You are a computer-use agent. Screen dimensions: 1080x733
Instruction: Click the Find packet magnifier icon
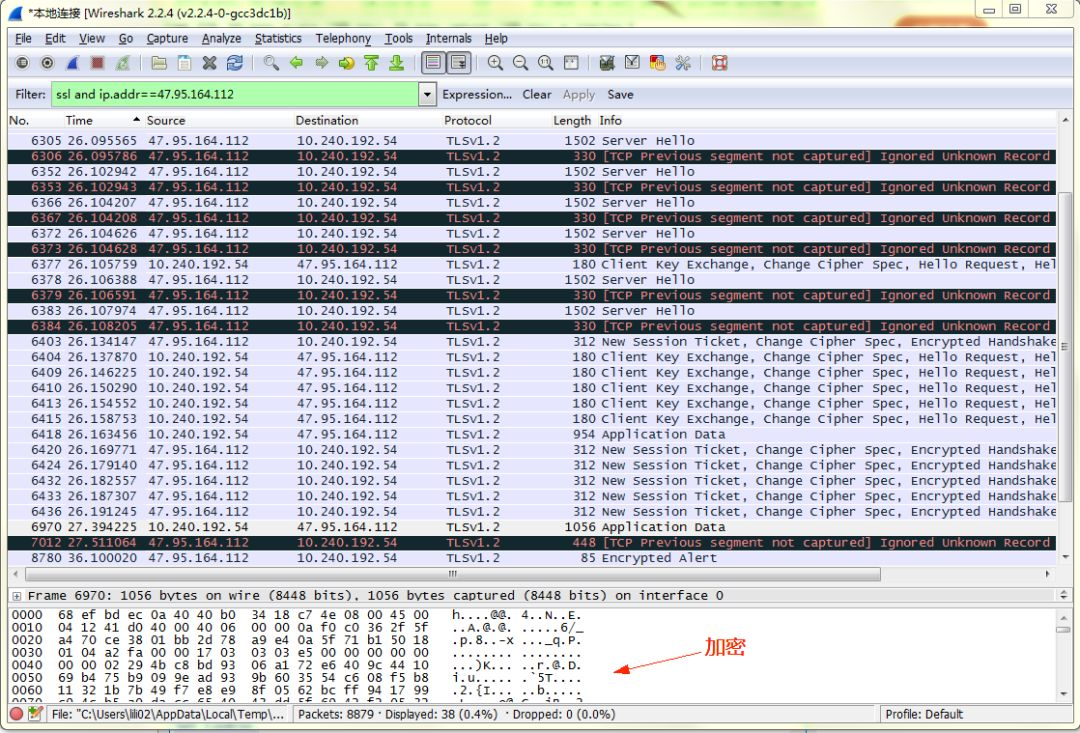(x=271, y=63)
